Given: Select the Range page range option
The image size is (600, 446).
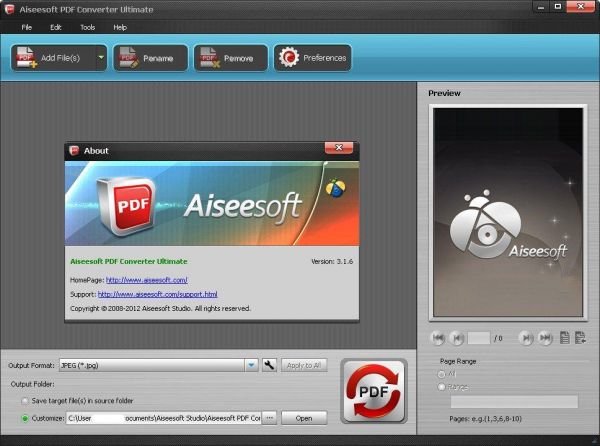Looking at the screenshot, I should click(x=441, y=387).
